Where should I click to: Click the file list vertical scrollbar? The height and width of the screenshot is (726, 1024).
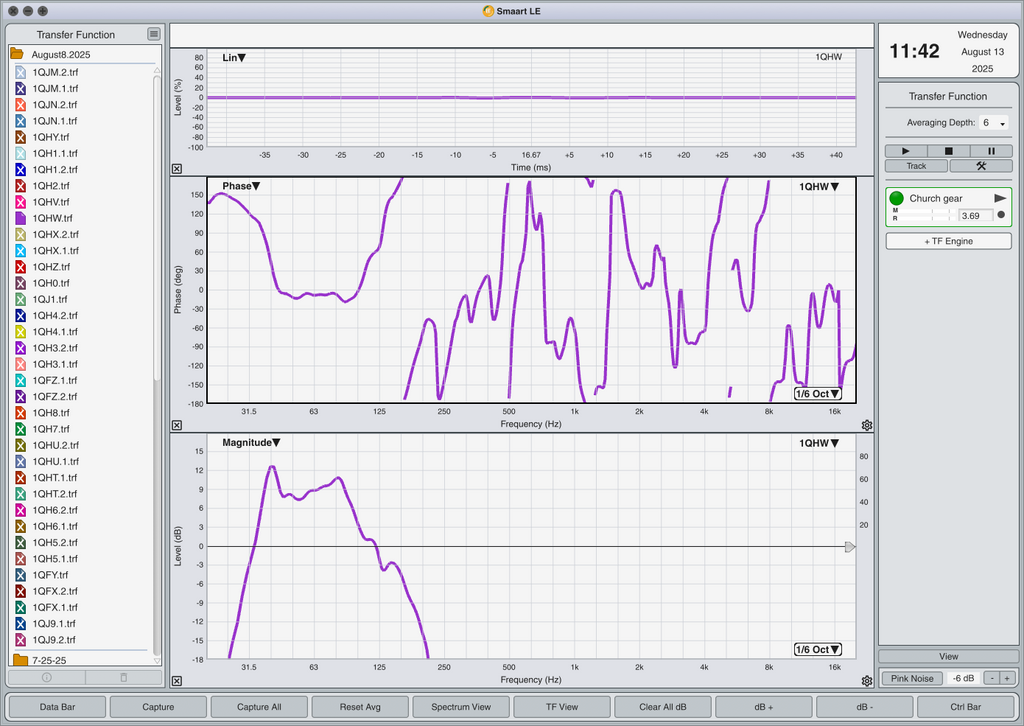pos(157,229)
